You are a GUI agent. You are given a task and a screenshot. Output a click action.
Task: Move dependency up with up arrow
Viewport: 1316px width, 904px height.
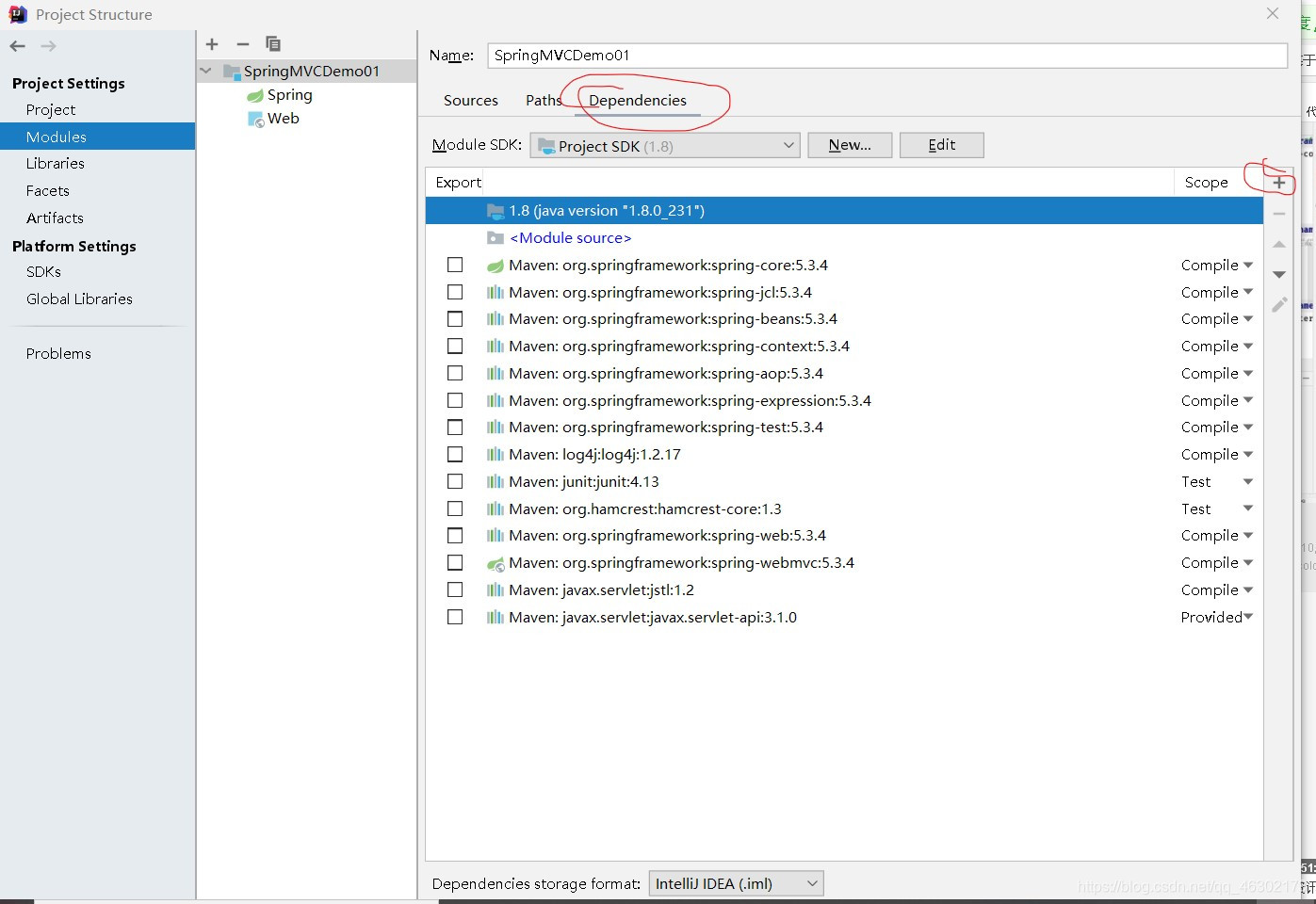(1279, 244)
